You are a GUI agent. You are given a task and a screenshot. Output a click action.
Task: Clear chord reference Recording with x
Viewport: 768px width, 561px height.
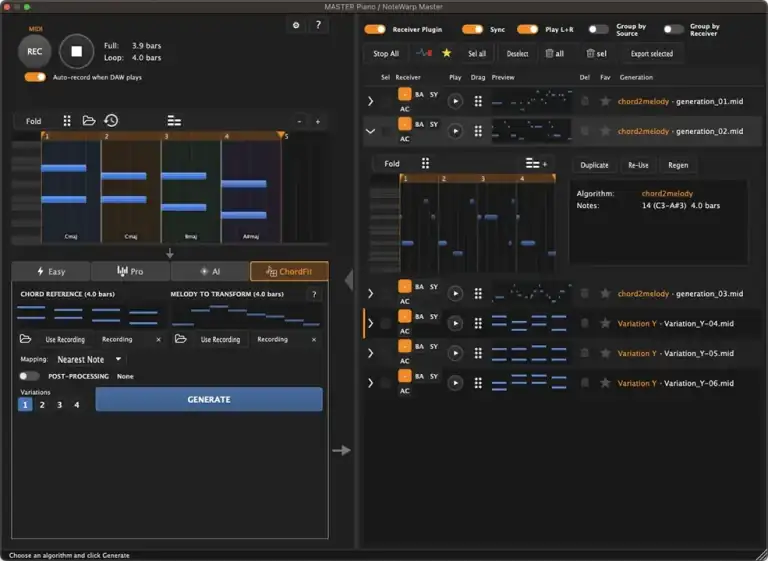click(158, 340)
